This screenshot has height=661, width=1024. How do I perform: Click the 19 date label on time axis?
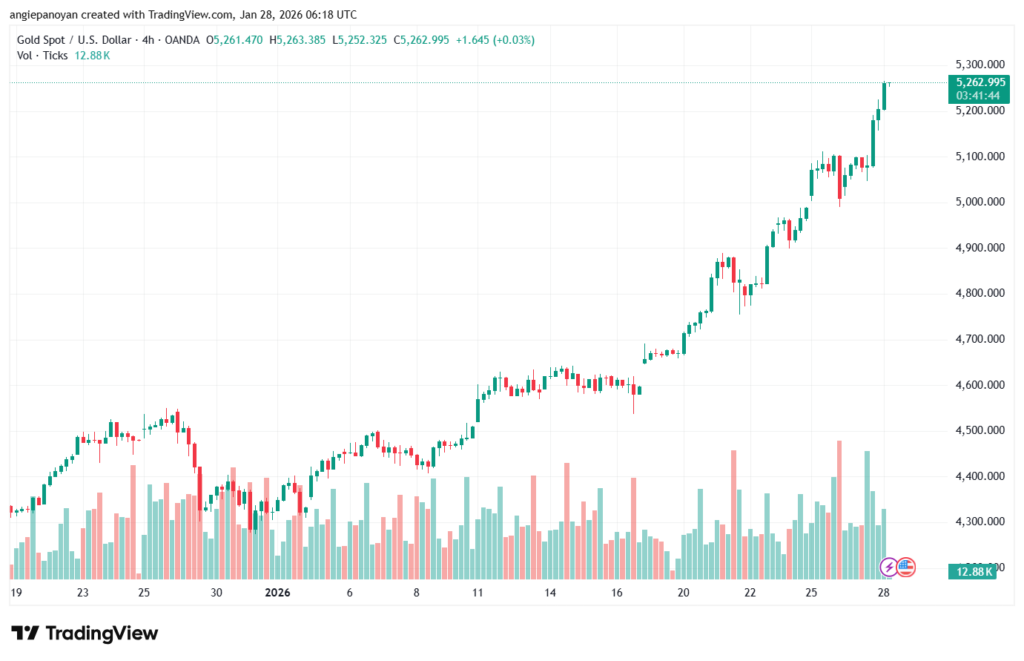(14, 593)
